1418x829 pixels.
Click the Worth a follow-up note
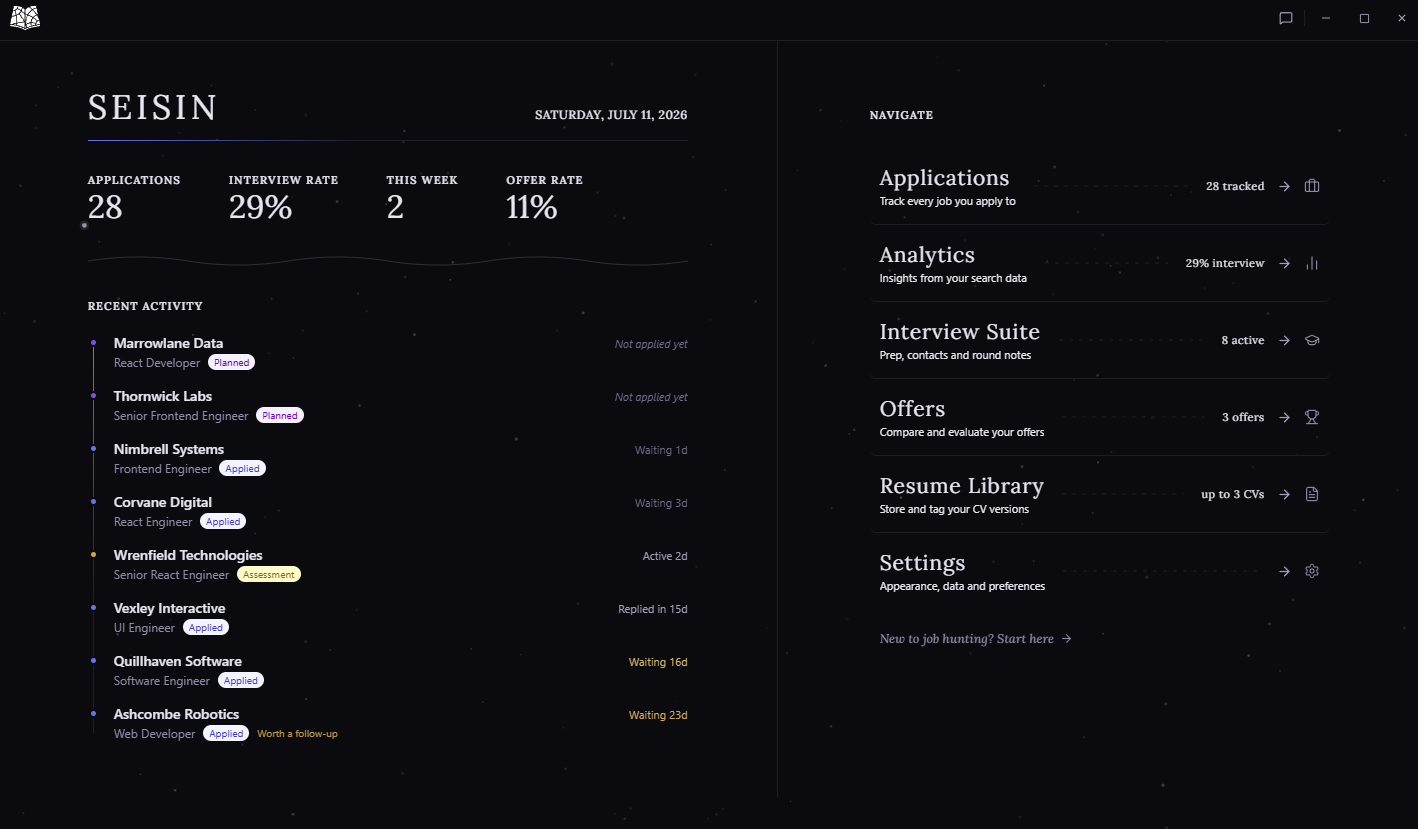(x=297, y=734)
